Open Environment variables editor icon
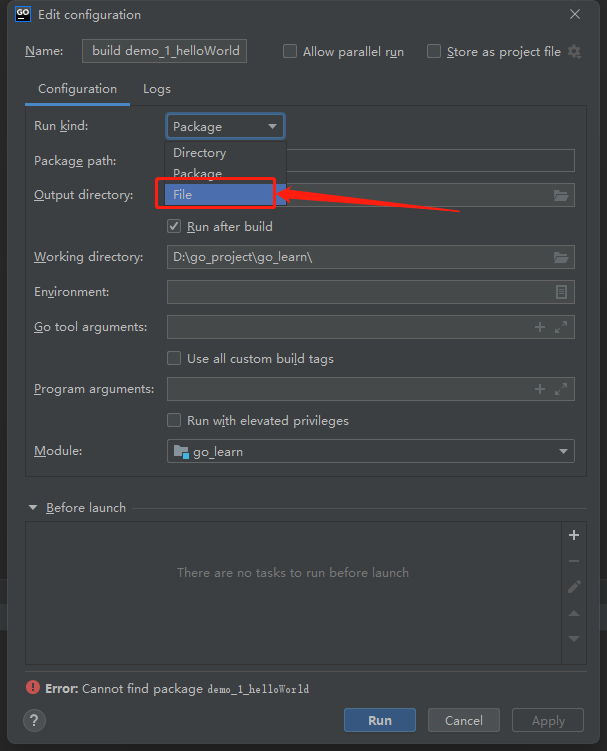This screenshot has width=607, height=751. tap(561, 292)
